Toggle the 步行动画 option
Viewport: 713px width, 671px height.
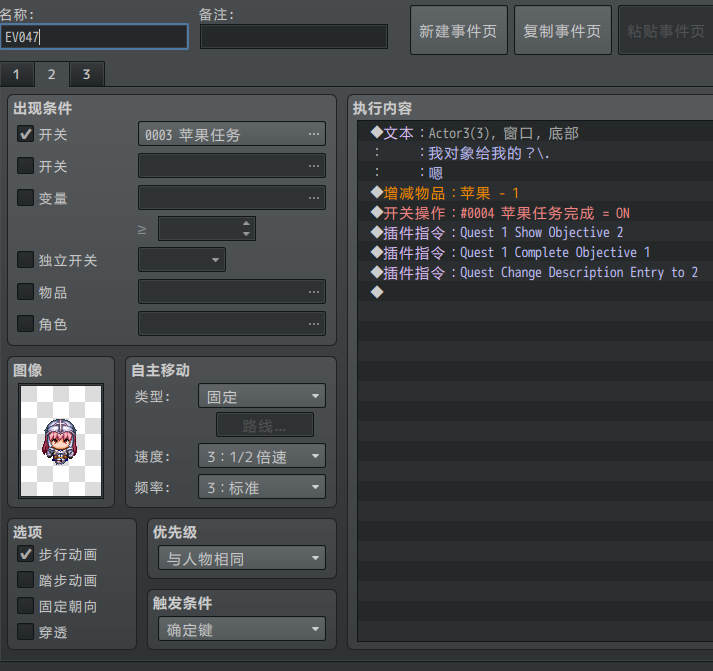(x=25, y=554)
